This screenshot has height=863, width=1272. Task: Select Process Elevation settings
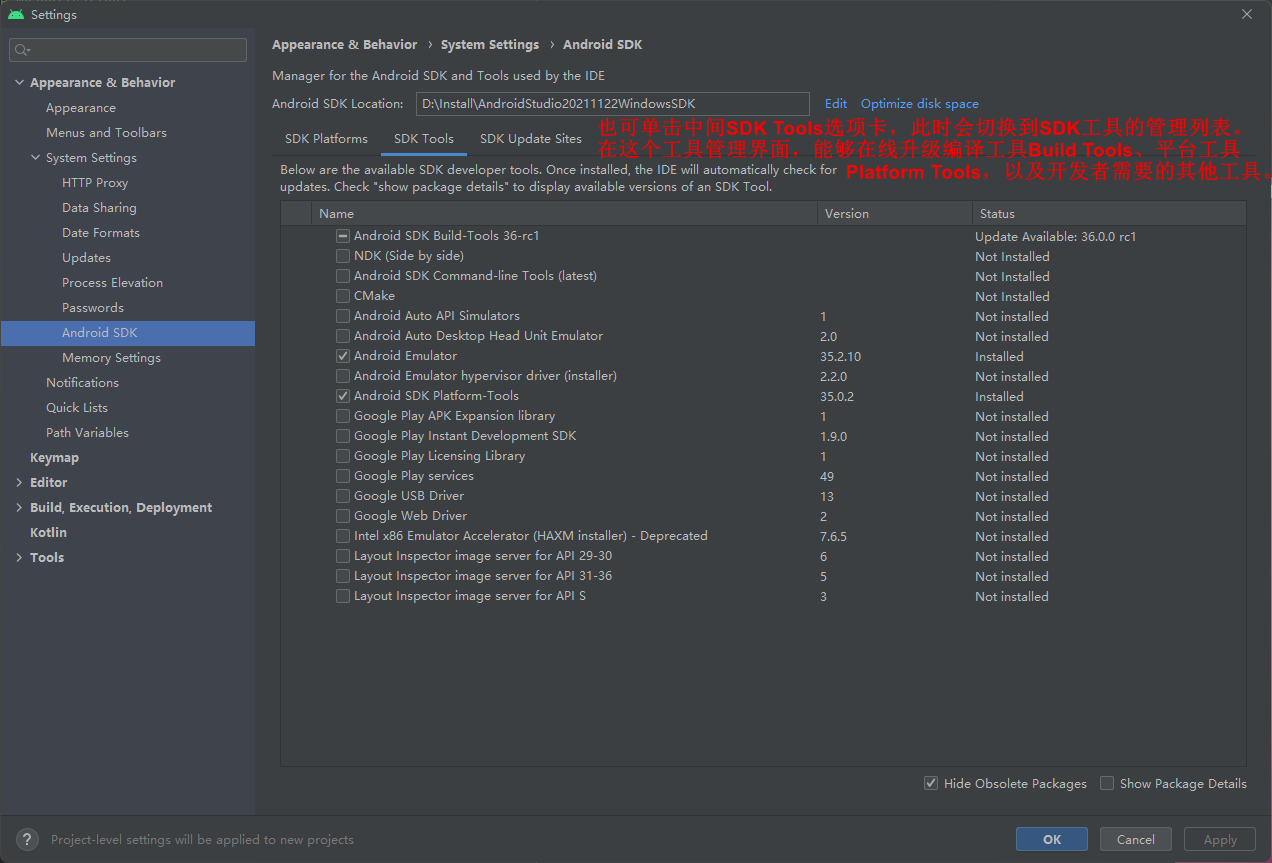112,283
